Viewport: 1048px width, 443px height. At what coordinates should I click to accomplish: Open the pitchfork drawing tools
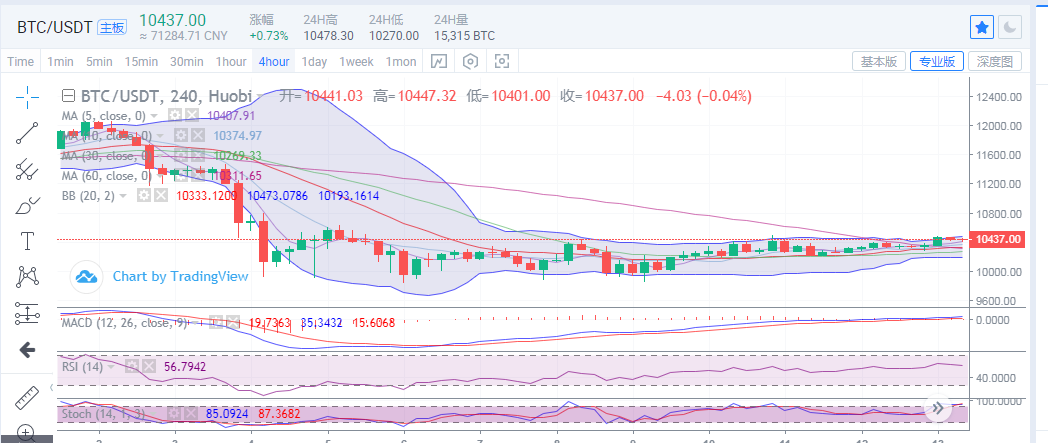coord(27,169)
